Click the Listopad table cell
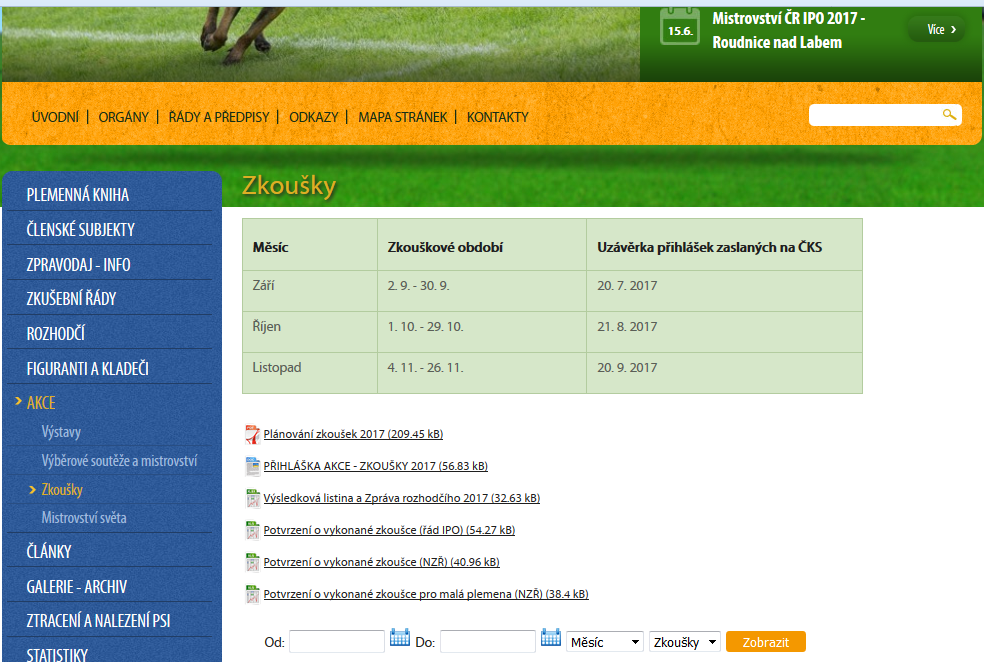The image size is (984, 662). (310, 373)
